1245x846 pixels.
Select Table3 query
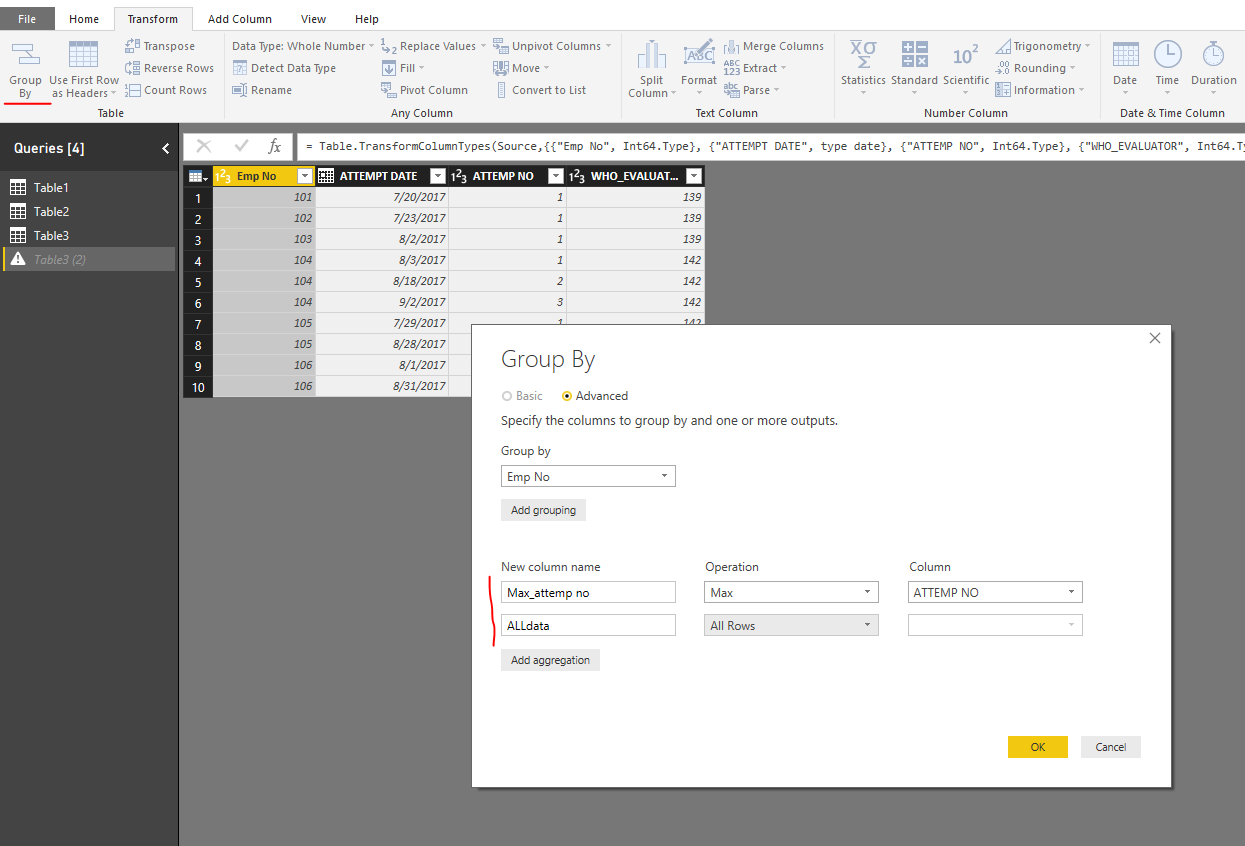(88, 236)
